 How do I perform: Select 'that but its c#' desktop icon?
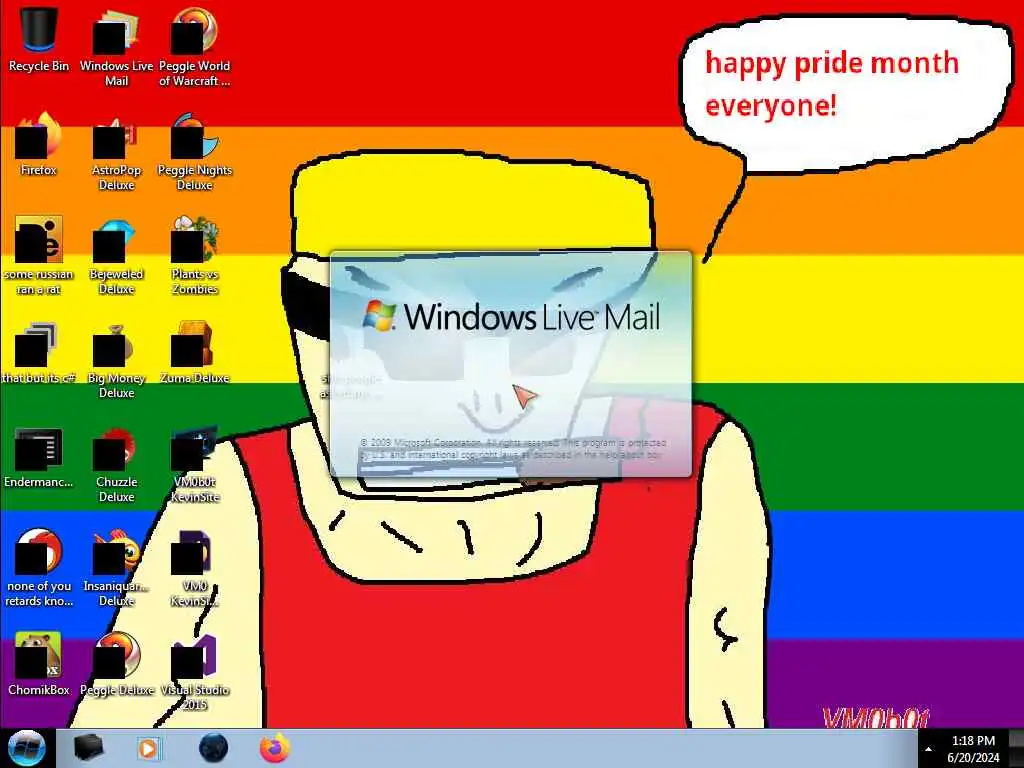[x=39, y=352]
